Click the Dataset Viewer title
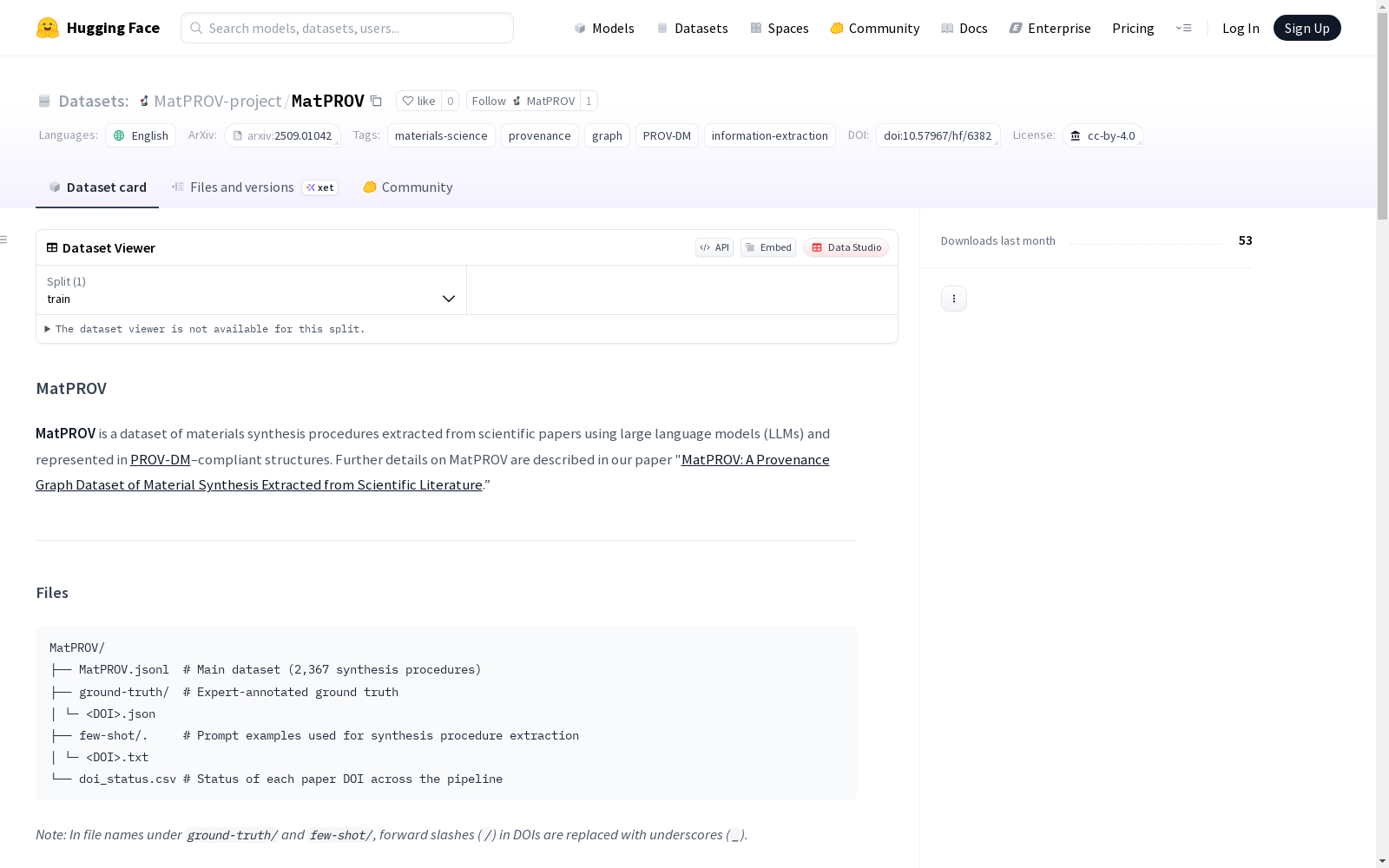This screenshot has height=868, width=1389. [109, 247]
